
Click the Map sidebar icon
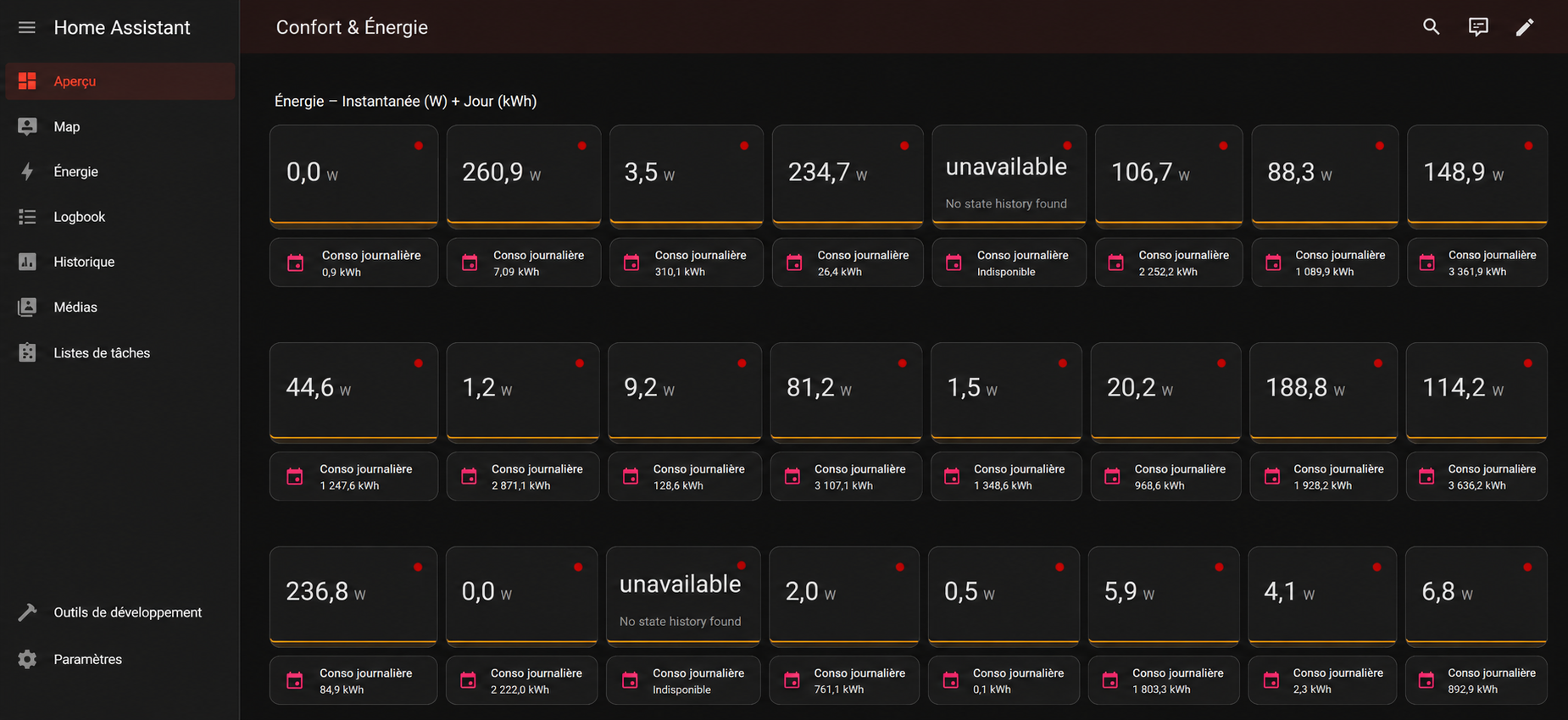[27, 126]
